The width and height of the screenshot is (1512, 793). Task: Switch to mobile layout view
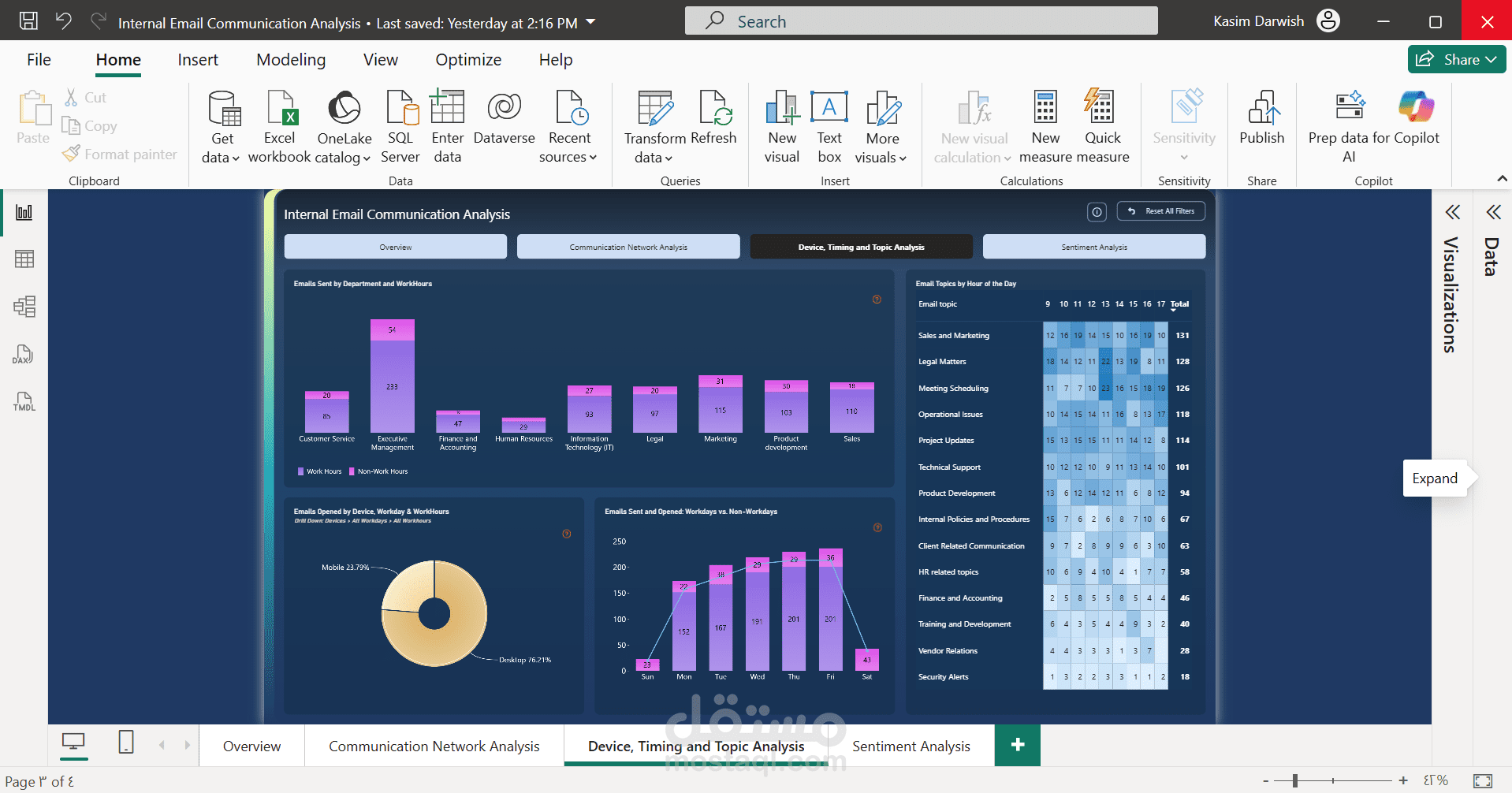(x=126, y=742)
